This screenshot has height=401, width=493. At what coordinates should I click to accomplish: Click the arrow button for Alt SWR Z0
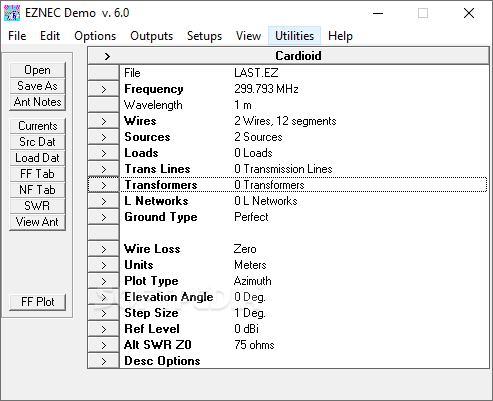click(x=104, y=345)
